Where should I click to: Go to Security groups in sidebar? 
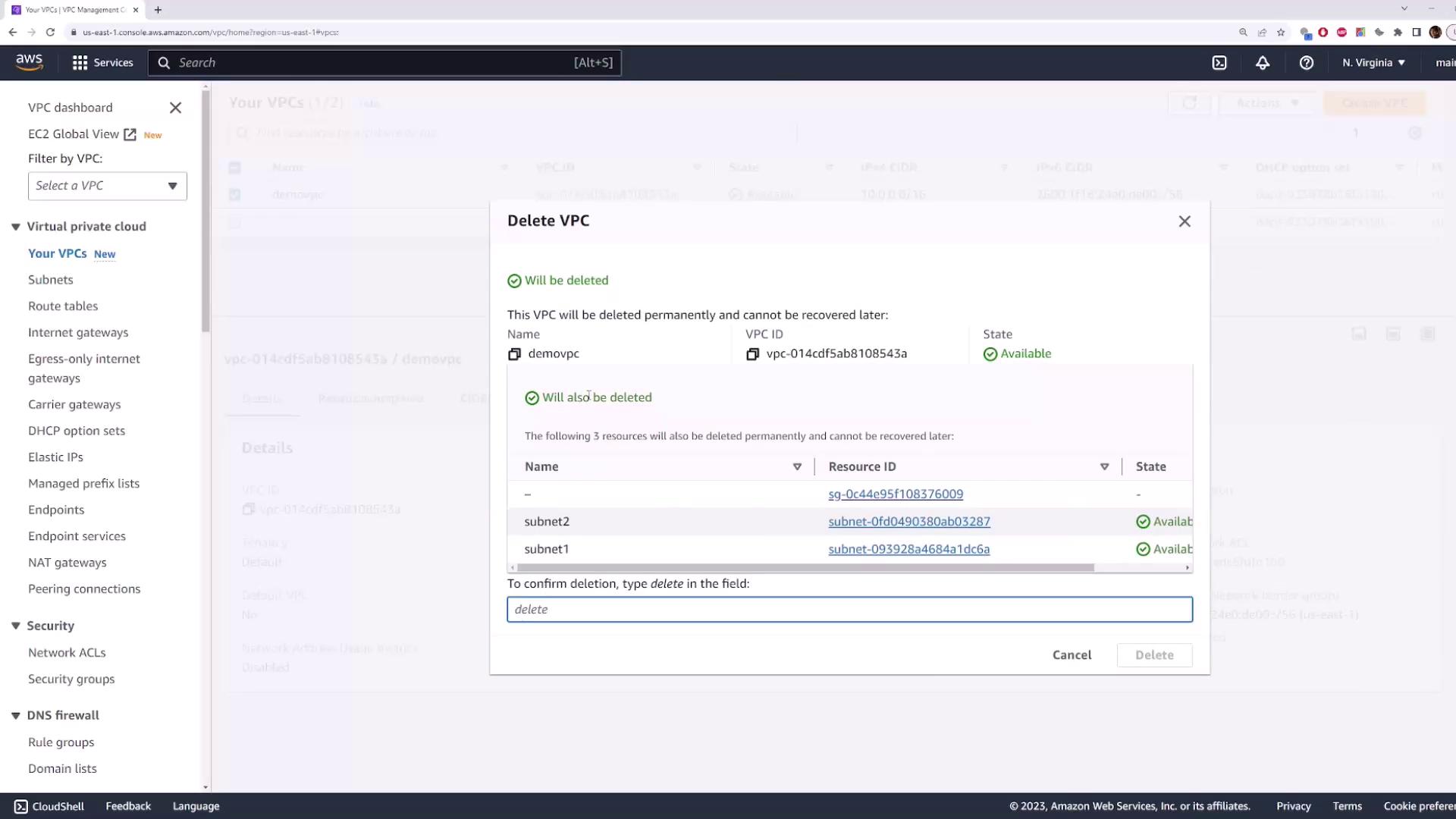click(71, 679)
